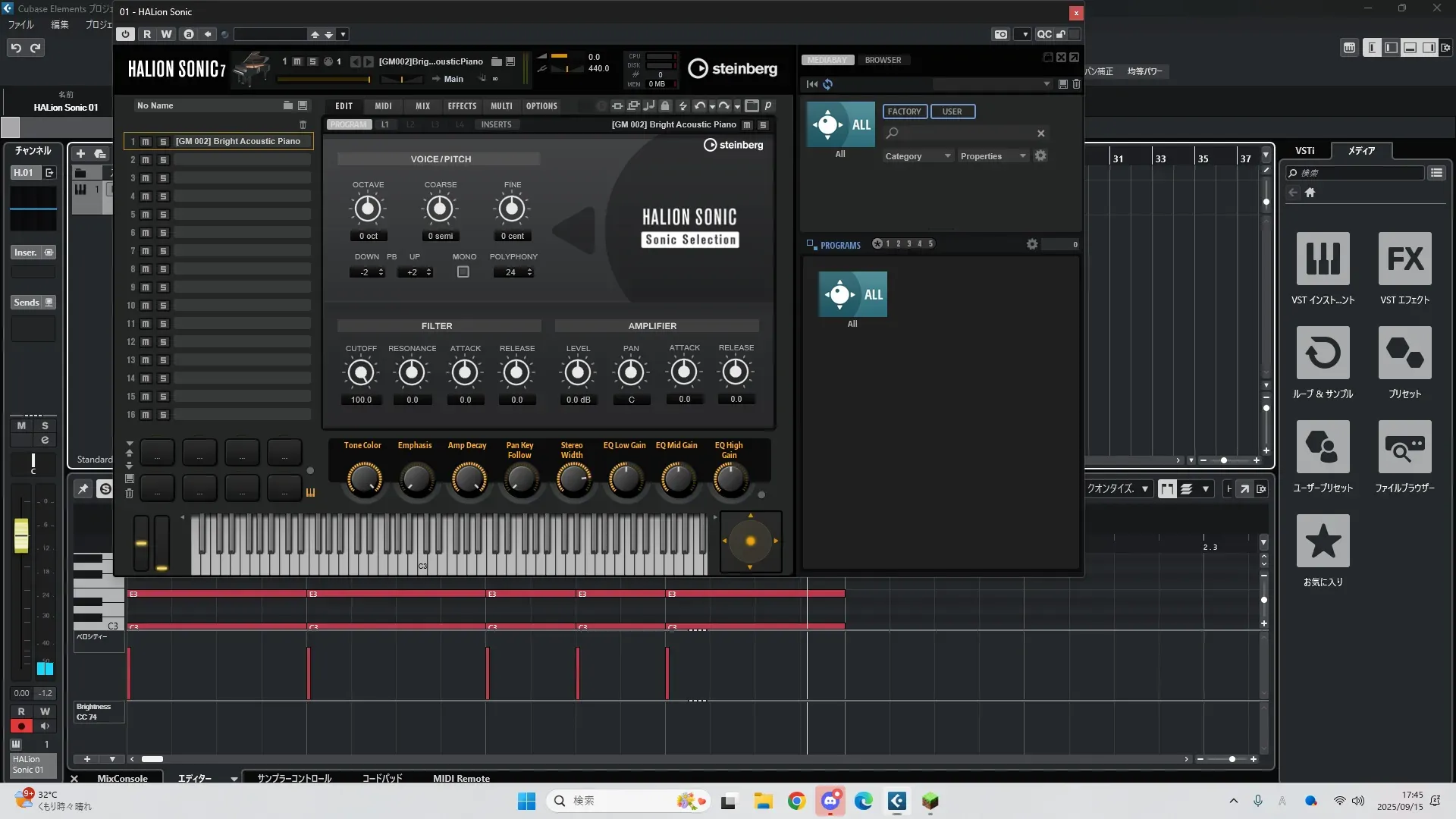Expand the Category dropdown in MediaBay
Viewport: 1456px width, 819px height.
point(918,156)
